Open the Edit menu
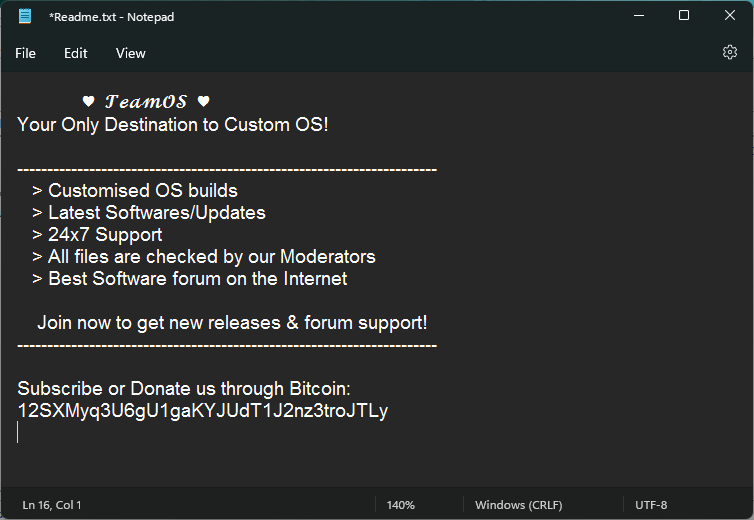754x520 pixels. pos(76,53)
